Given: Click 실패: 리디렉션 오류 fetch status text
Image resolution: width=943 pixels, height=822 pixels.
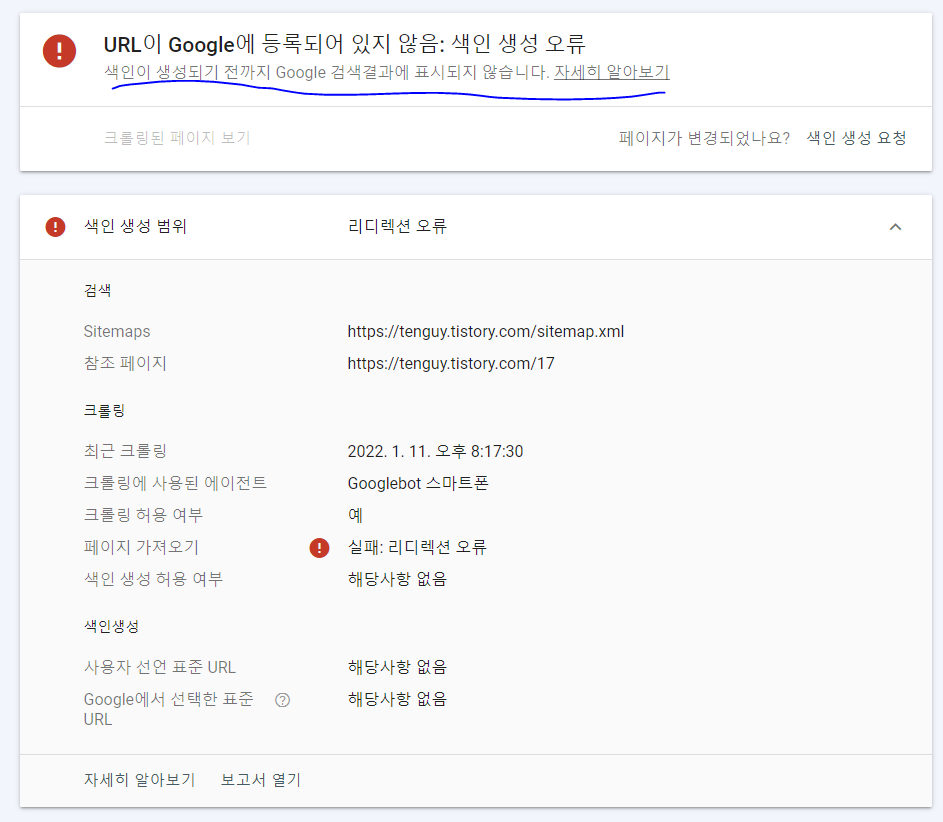Looking at the screenshot, I should (x=417, y=547).
